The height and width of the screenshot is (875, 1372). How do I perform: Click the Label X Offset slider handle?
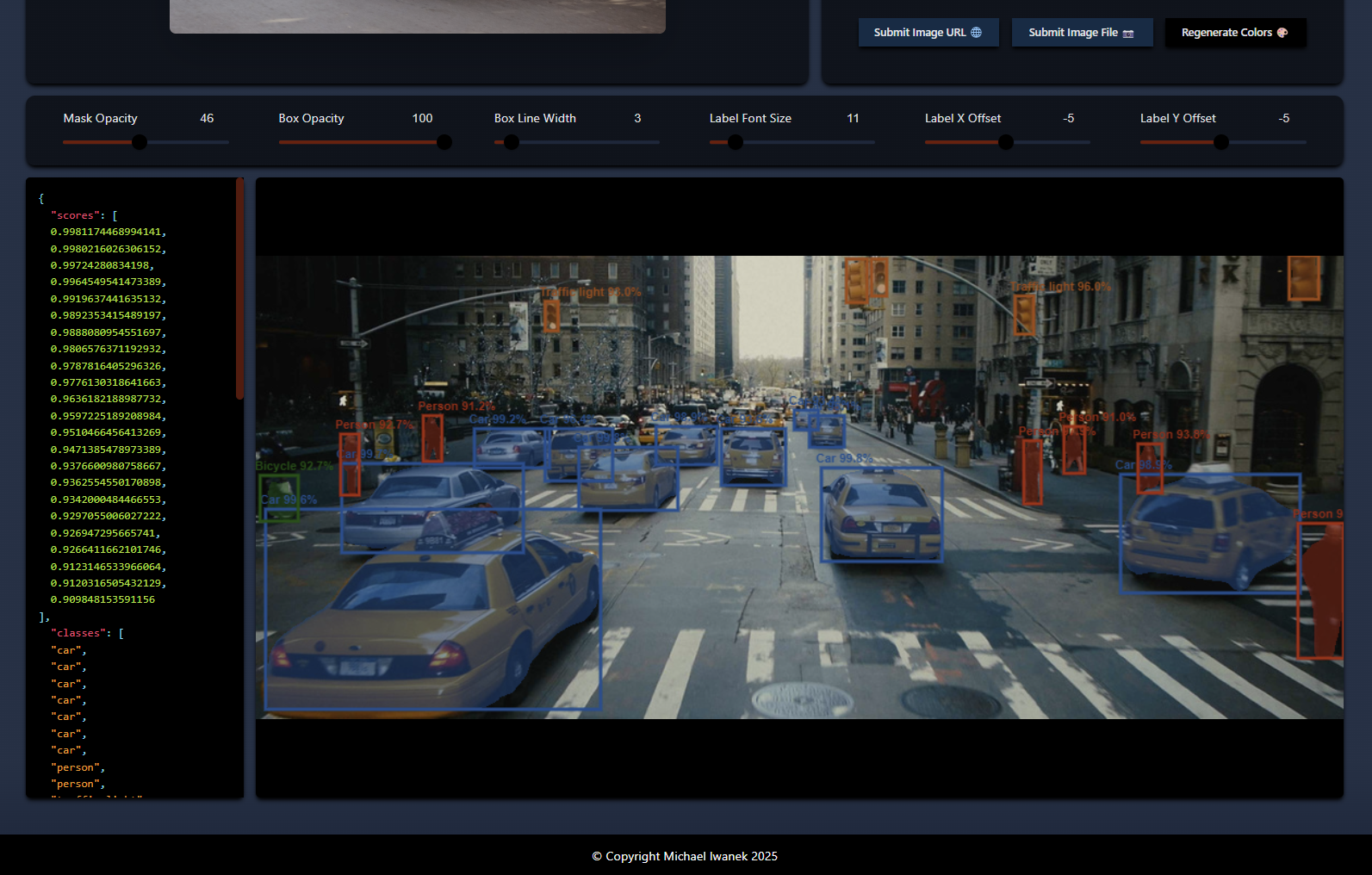point(1006,142)
